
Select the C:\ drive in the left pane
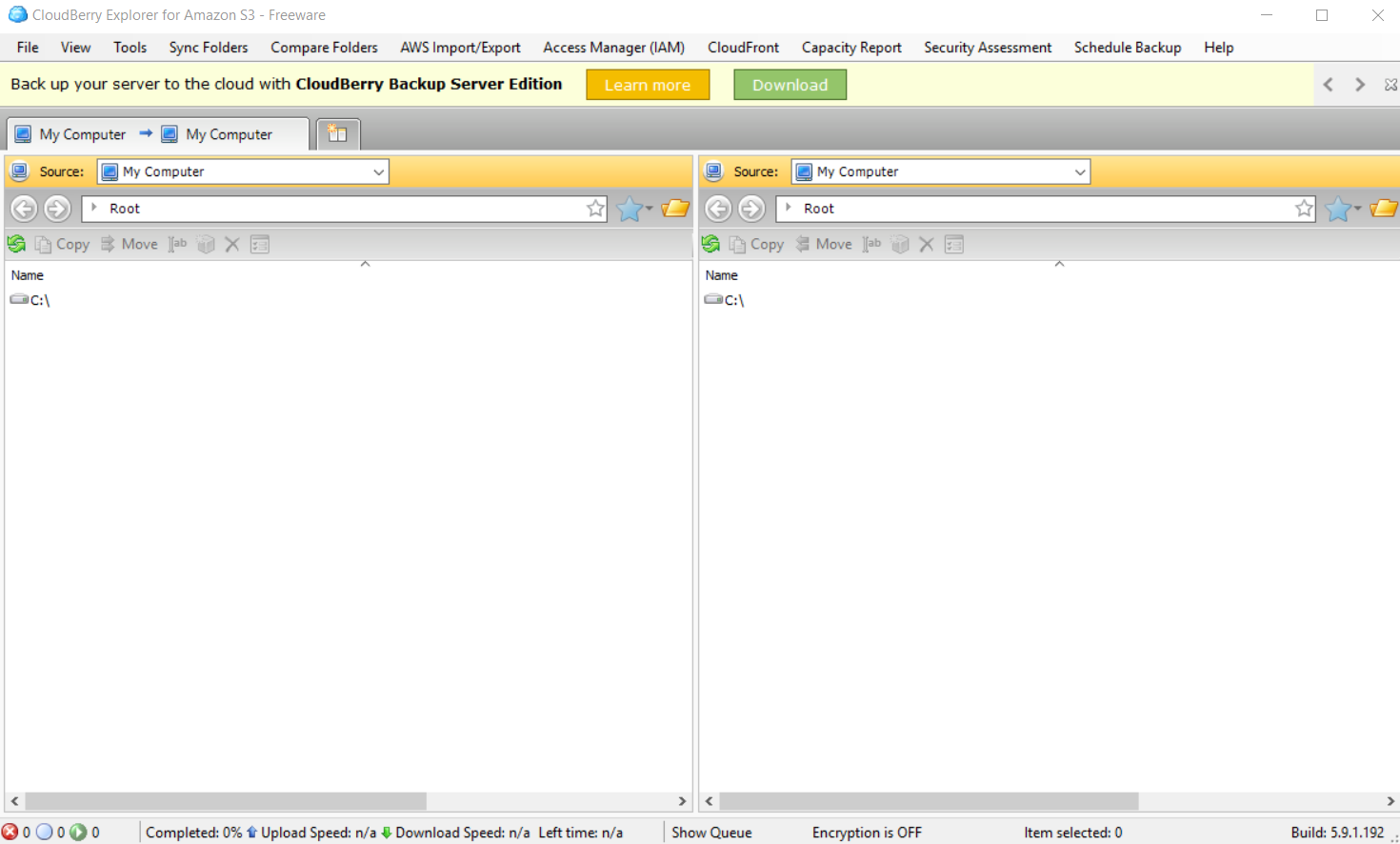30,300
